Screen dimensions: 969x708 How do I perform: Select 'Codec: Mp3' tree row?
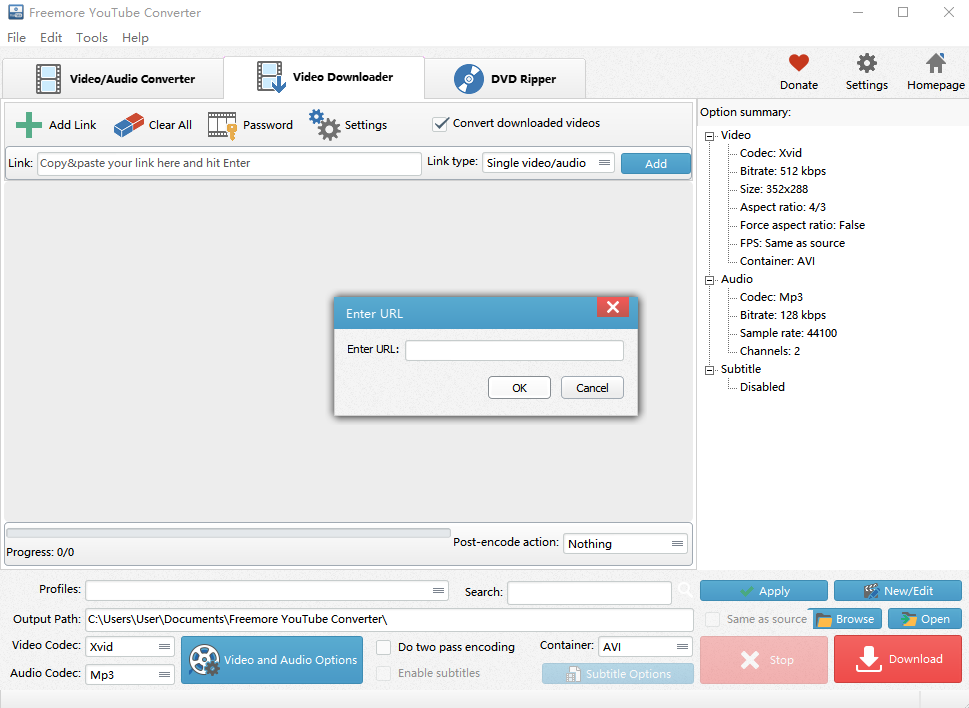[x=771, y=297]
